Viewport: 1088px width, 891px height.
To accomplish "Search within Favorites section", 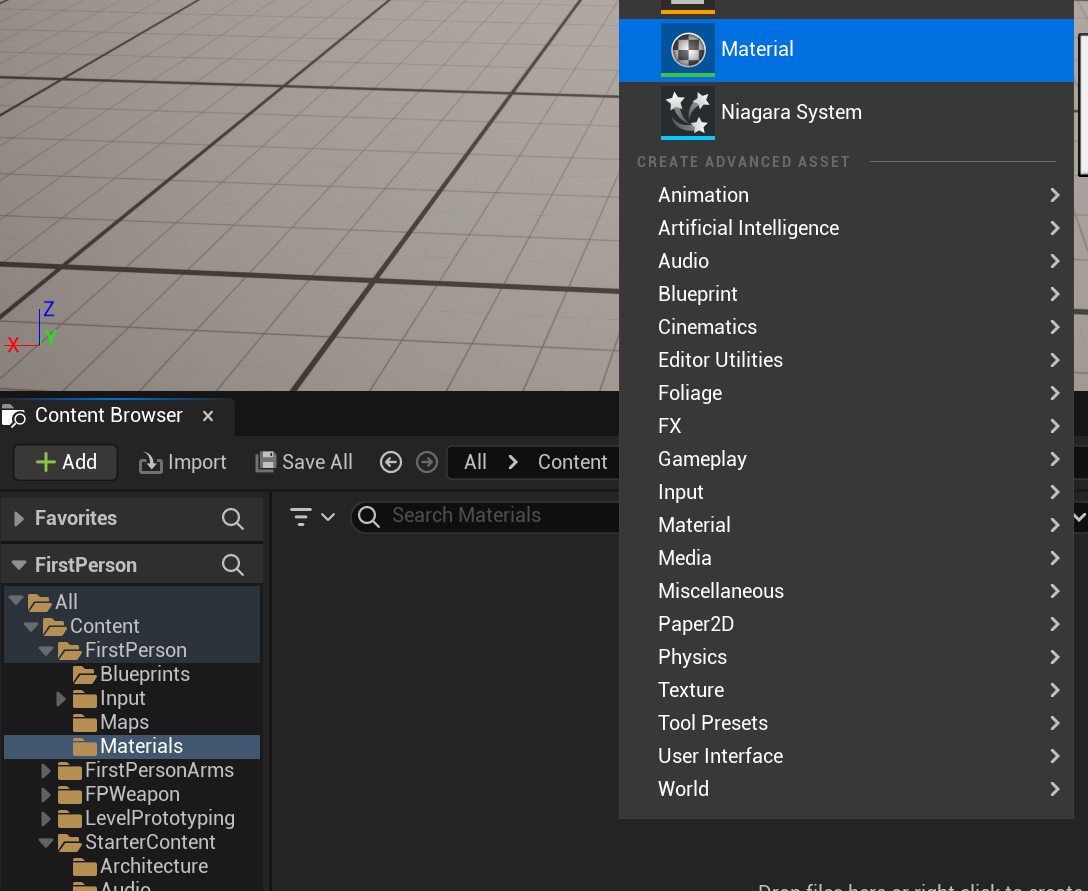I will click(x=232, y=518).
